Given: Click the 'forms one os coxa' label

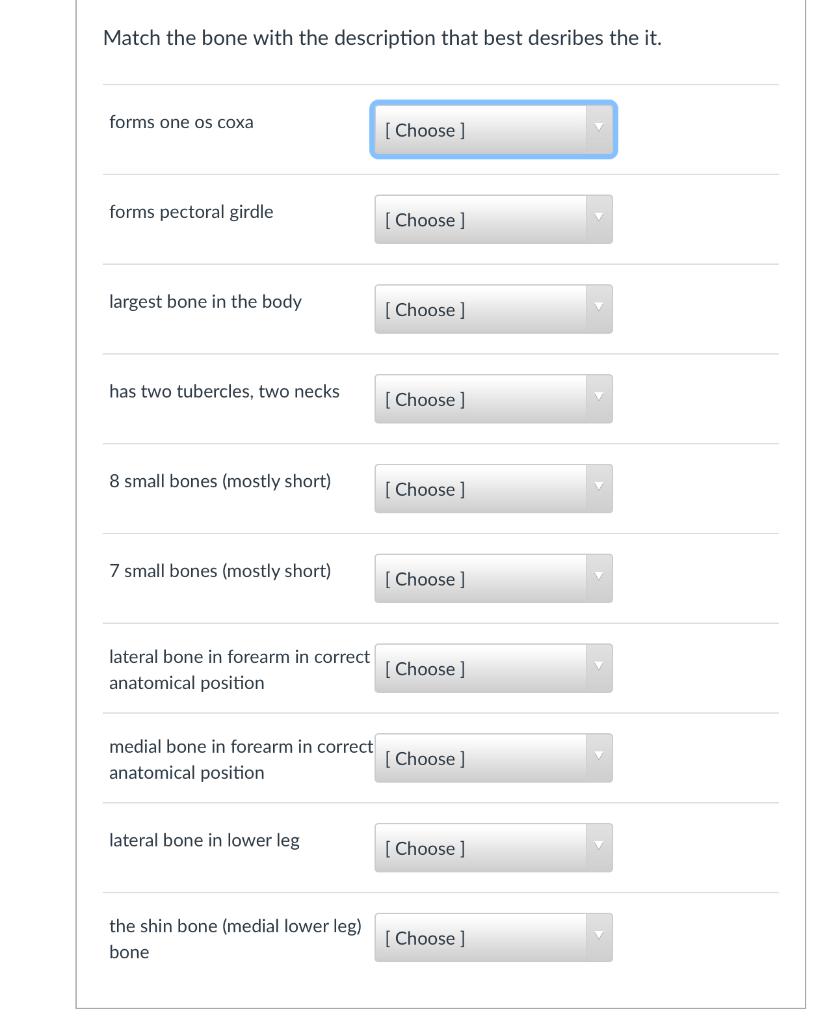Looking at the screenshot, I should (x=181, y=122).
